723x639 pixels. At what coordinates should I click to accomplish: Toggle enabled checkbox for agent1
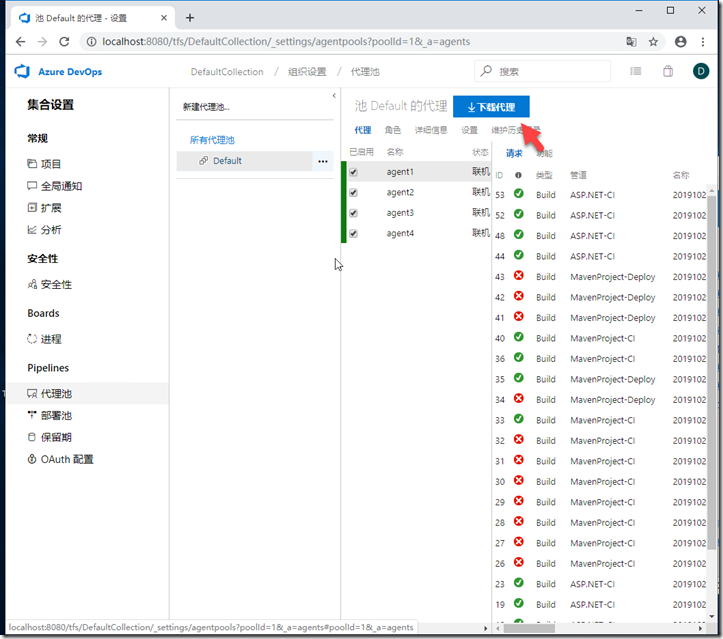tap(353, 172)
